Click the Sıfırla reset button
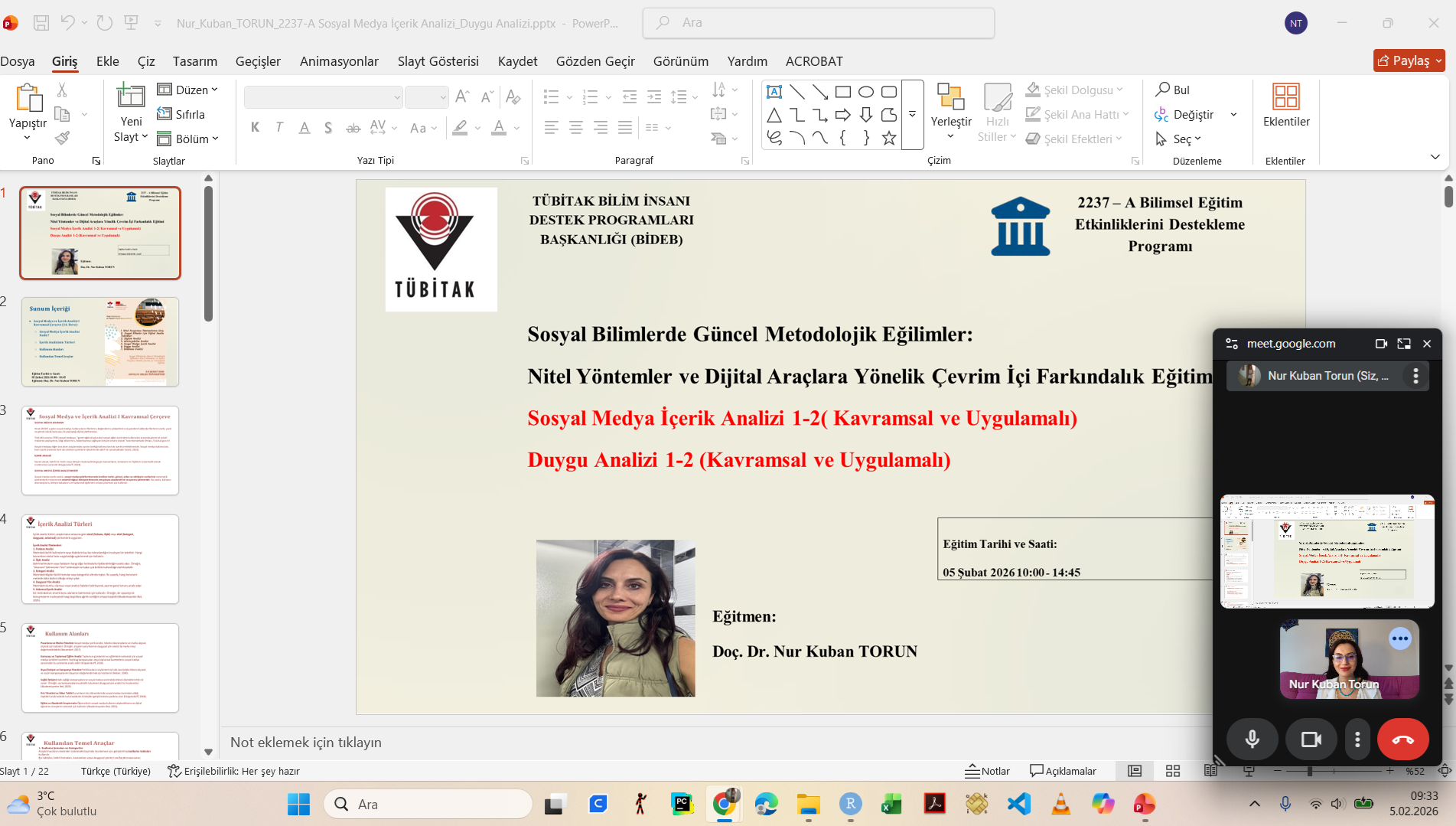1456x826 pixels. click(x=181, y=114)
